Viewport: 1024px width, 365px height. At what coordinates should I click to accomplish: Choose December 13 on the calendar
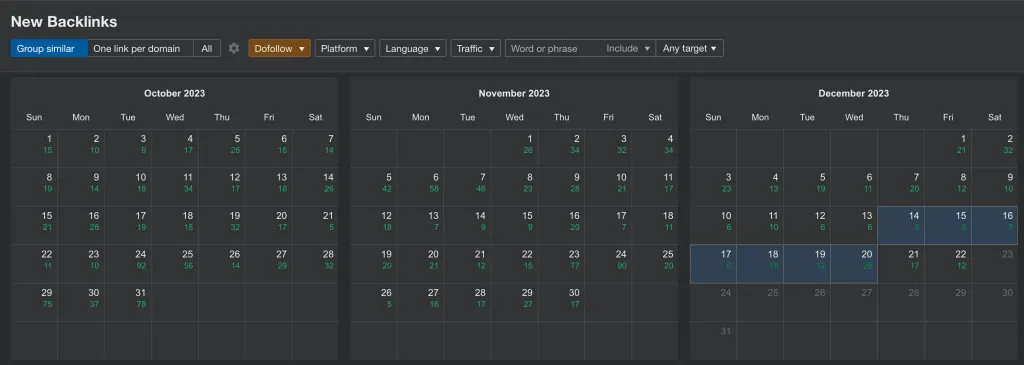(854, 225)
